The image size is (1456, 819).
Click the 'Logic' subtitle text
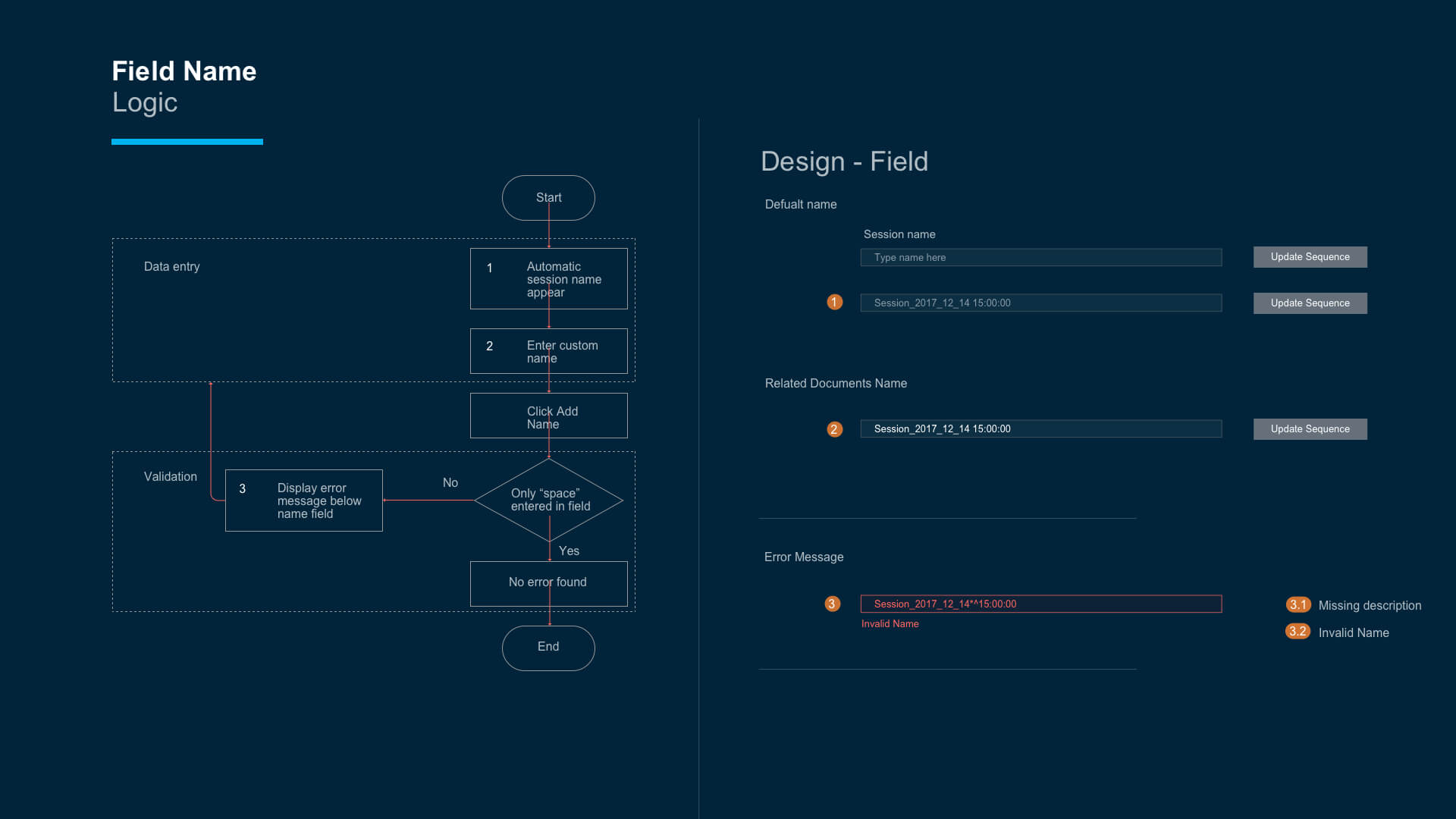coord(145,102)
